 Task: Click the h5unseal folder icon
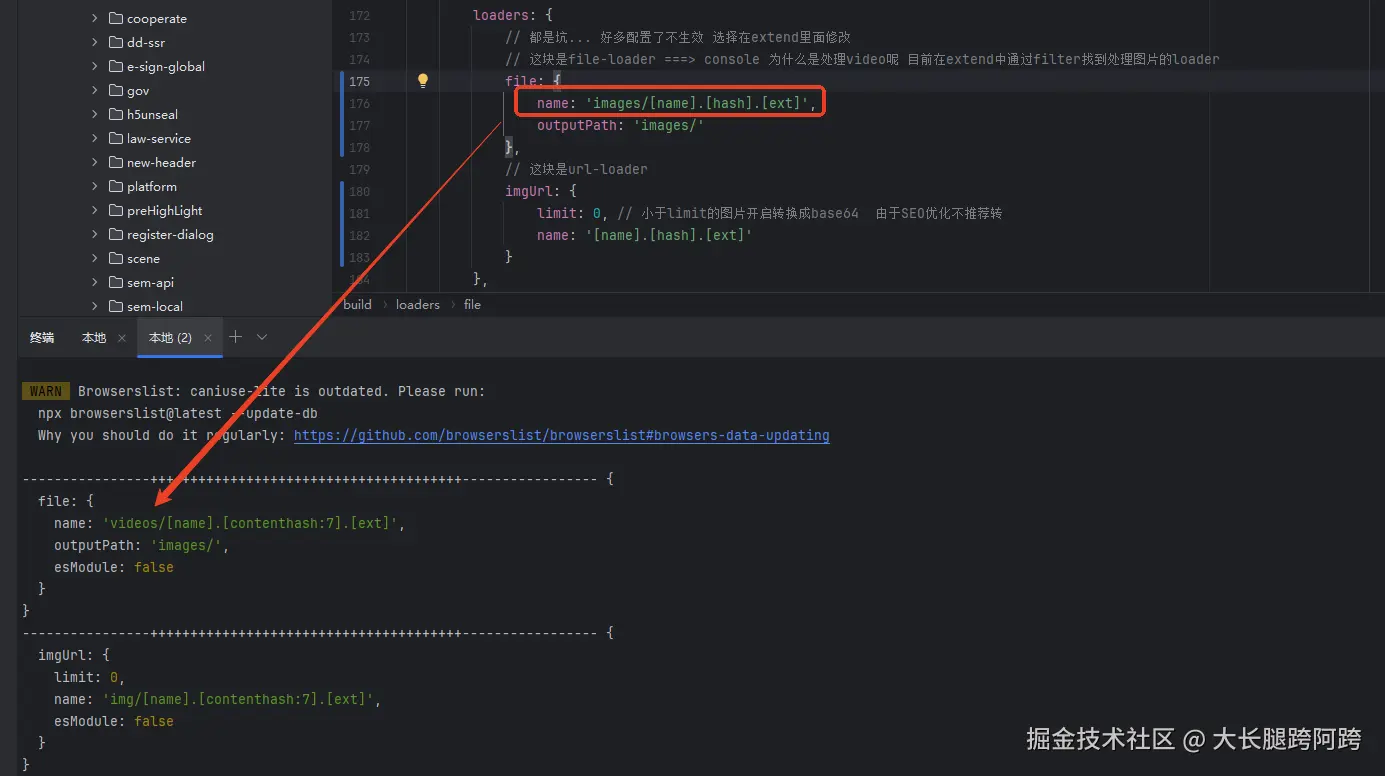(x=115, y=114)
